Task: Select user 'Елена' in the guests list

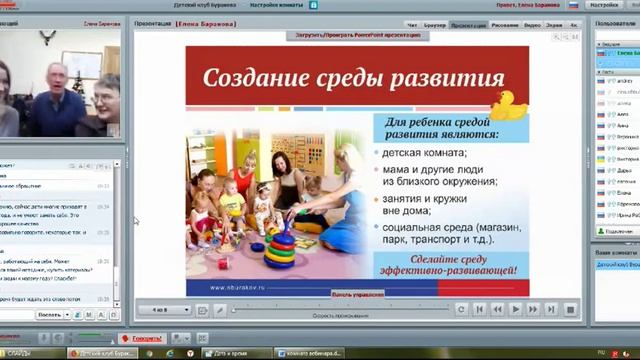Action: click(618, 193)
